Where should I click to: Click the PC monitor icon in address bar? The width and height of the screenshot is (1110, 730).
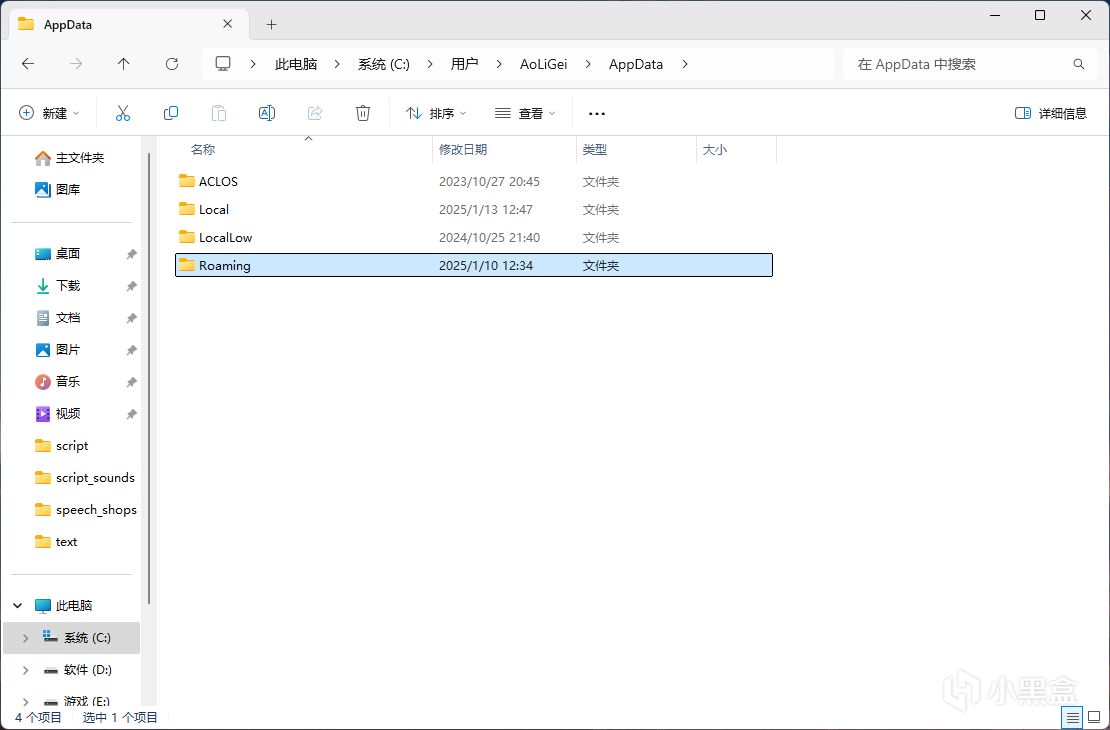(x=223, y=64)
